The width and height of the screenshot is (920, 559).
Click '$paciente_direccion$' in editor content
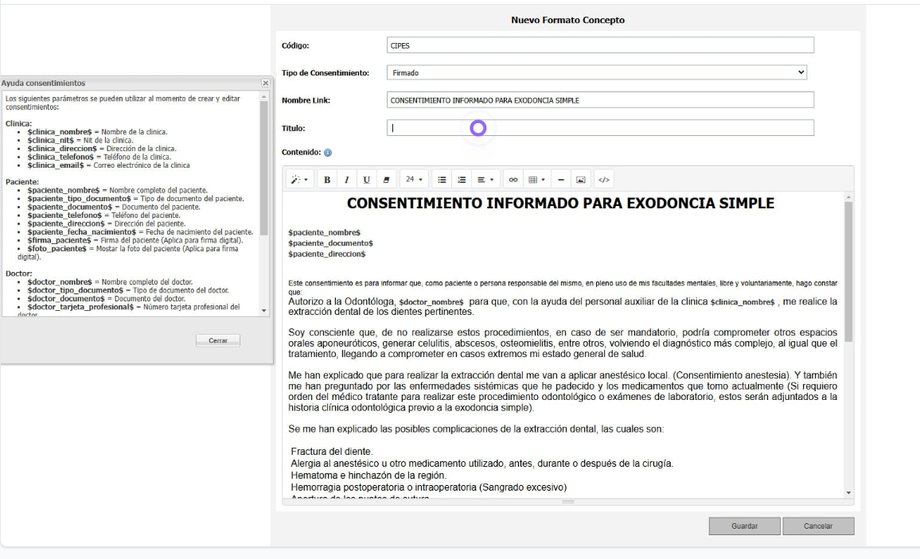pyautogui.click(x=327, y=255)
